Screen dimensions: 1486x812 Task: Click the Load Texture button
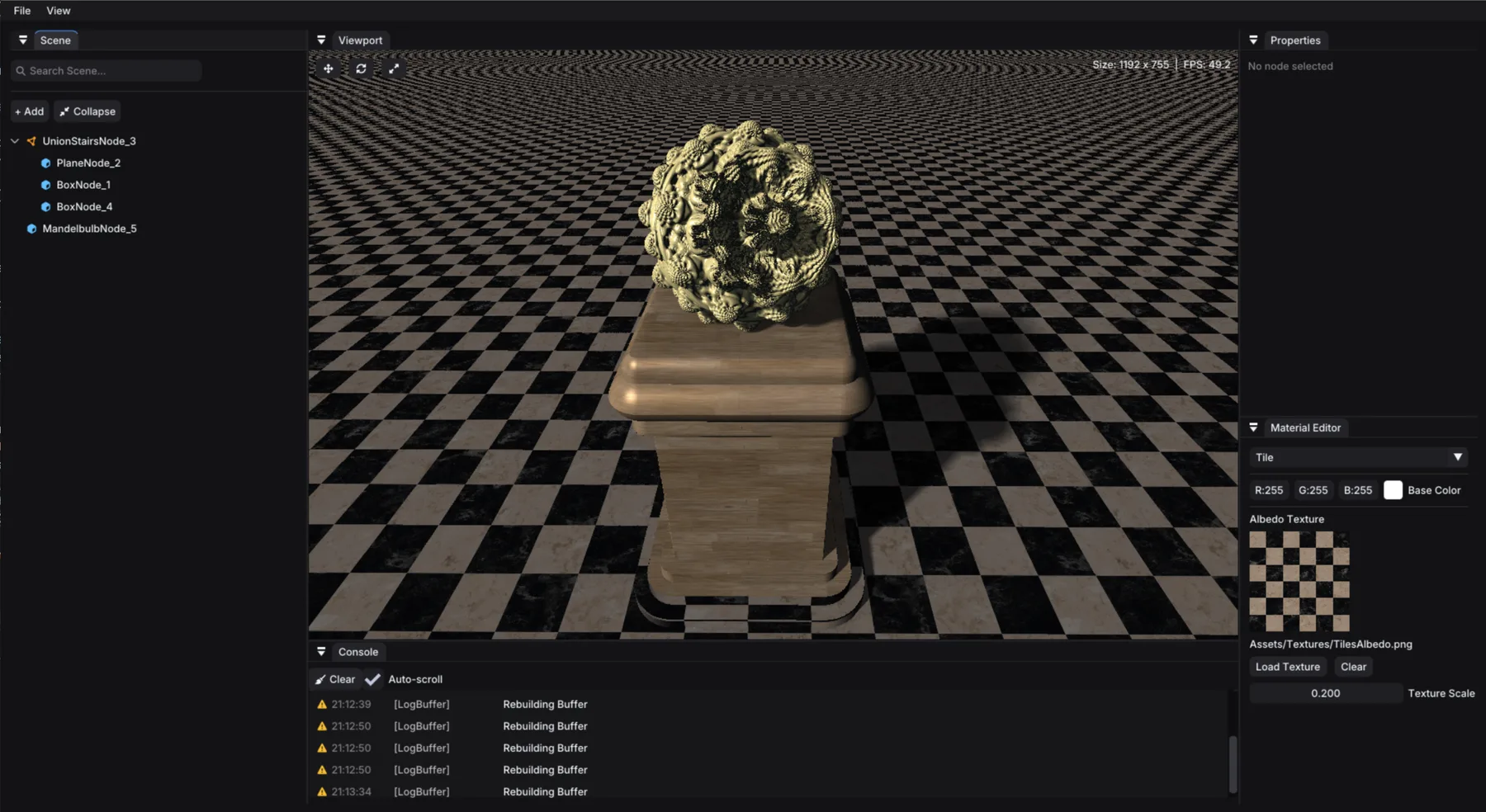tap(1288, 667)
